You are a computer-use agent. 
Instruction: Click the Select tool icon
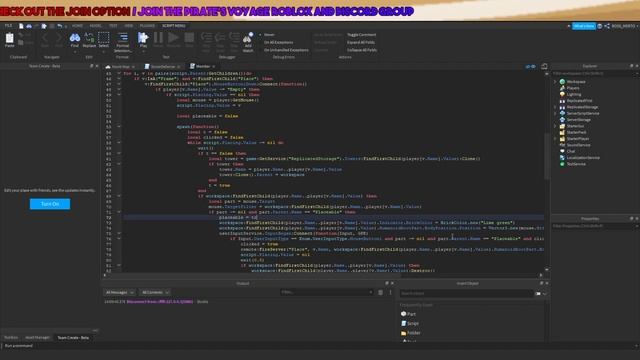click(104, 38)
